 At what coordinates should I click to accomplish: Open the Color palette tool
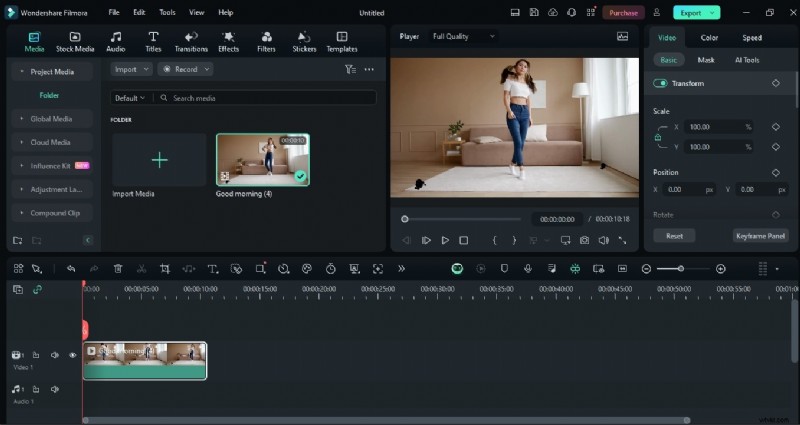[307, 269]
